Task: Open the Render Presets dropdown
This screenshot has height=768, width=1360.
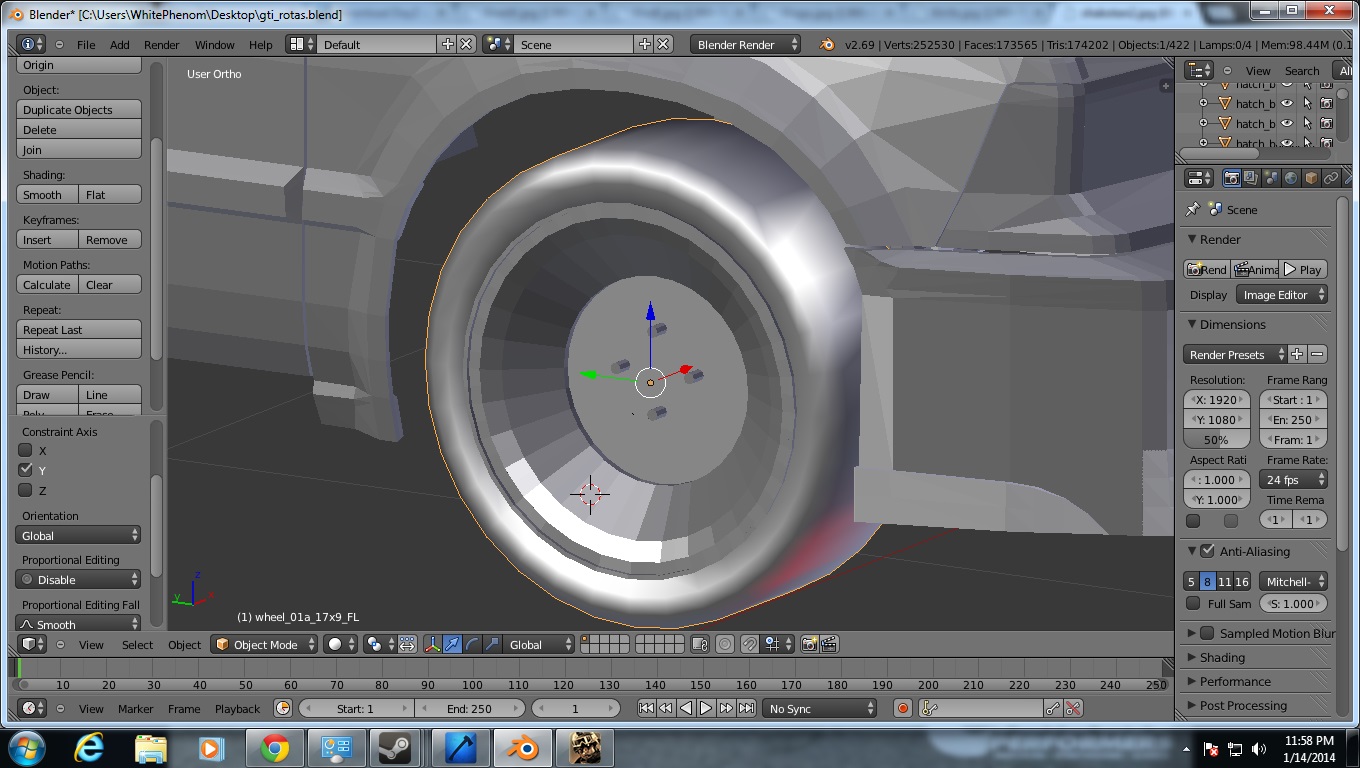Action: click(1235, 354)
